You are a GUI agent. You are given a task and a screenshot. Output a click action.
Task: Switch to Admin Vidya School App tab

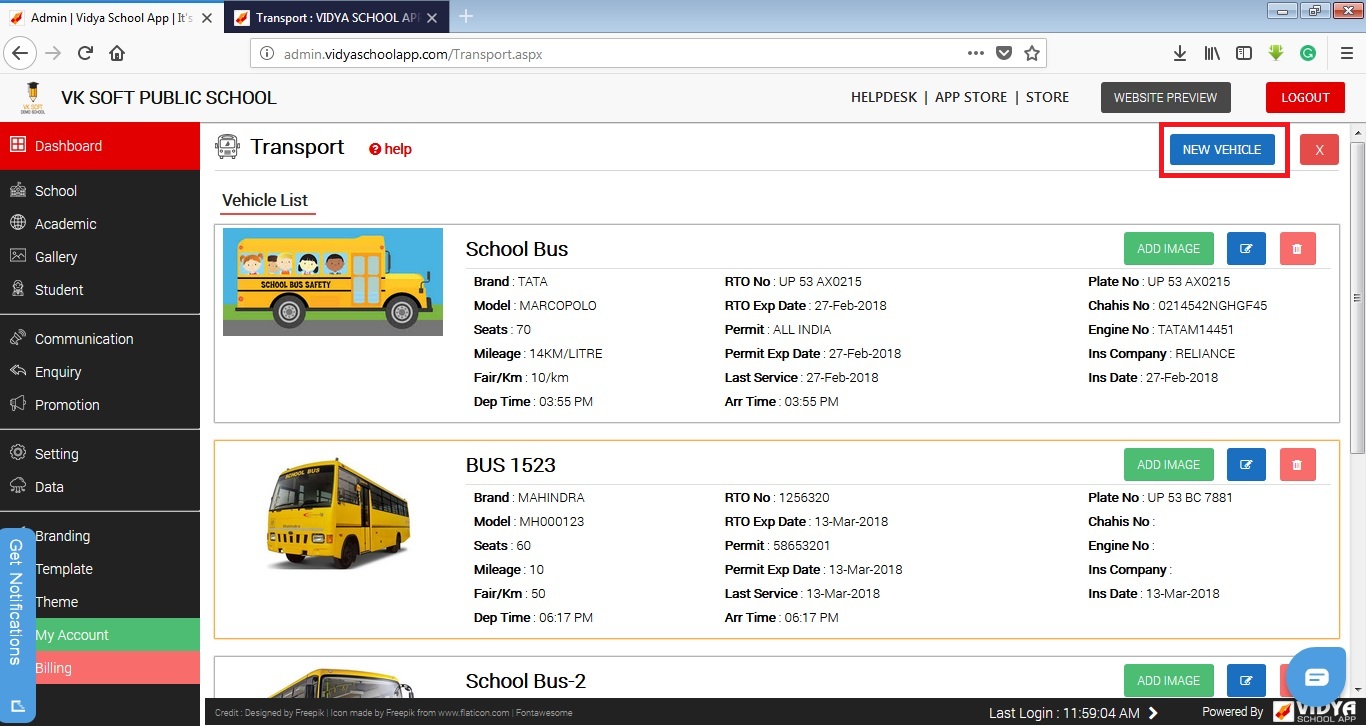(x=112, y=18)
